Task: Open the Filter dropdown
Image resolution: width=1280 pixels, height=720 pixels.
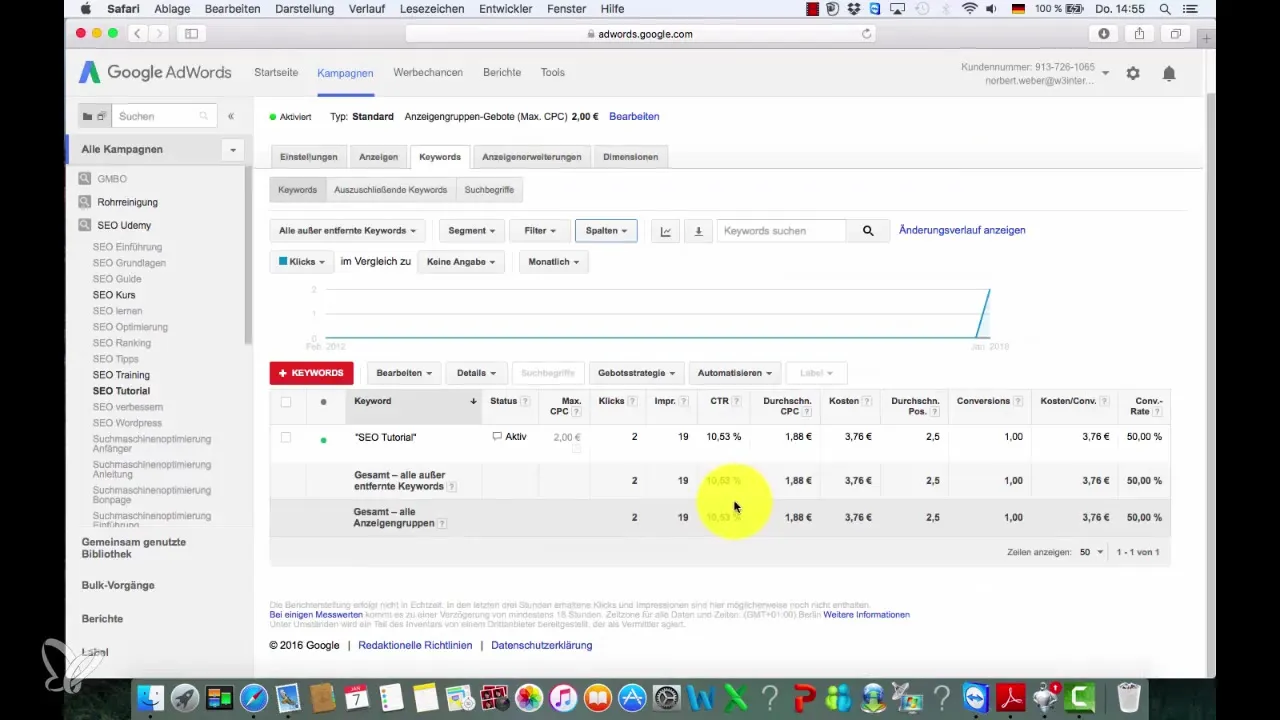Action: (x=540, y=231)
